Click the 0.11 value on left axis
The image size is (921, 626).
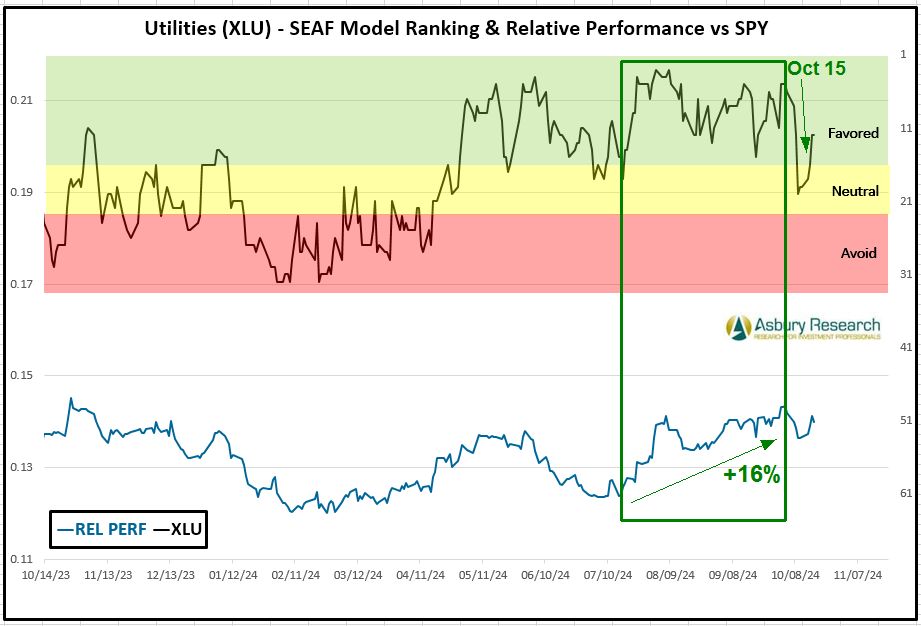click(x=22, y=559)
